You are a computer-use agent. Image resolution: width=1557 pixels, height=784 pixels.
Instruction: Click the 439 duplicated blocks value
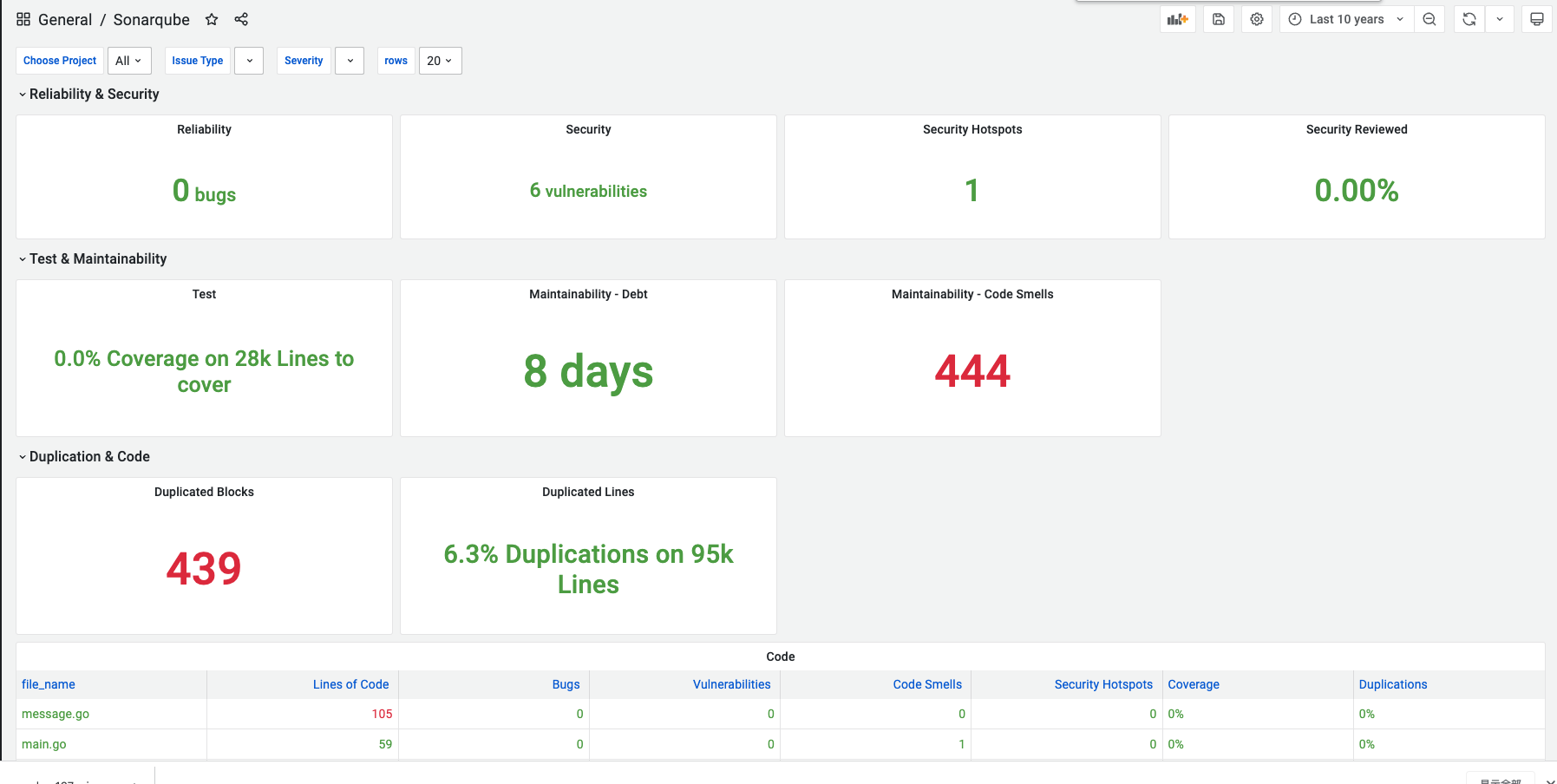coord(204,569)
